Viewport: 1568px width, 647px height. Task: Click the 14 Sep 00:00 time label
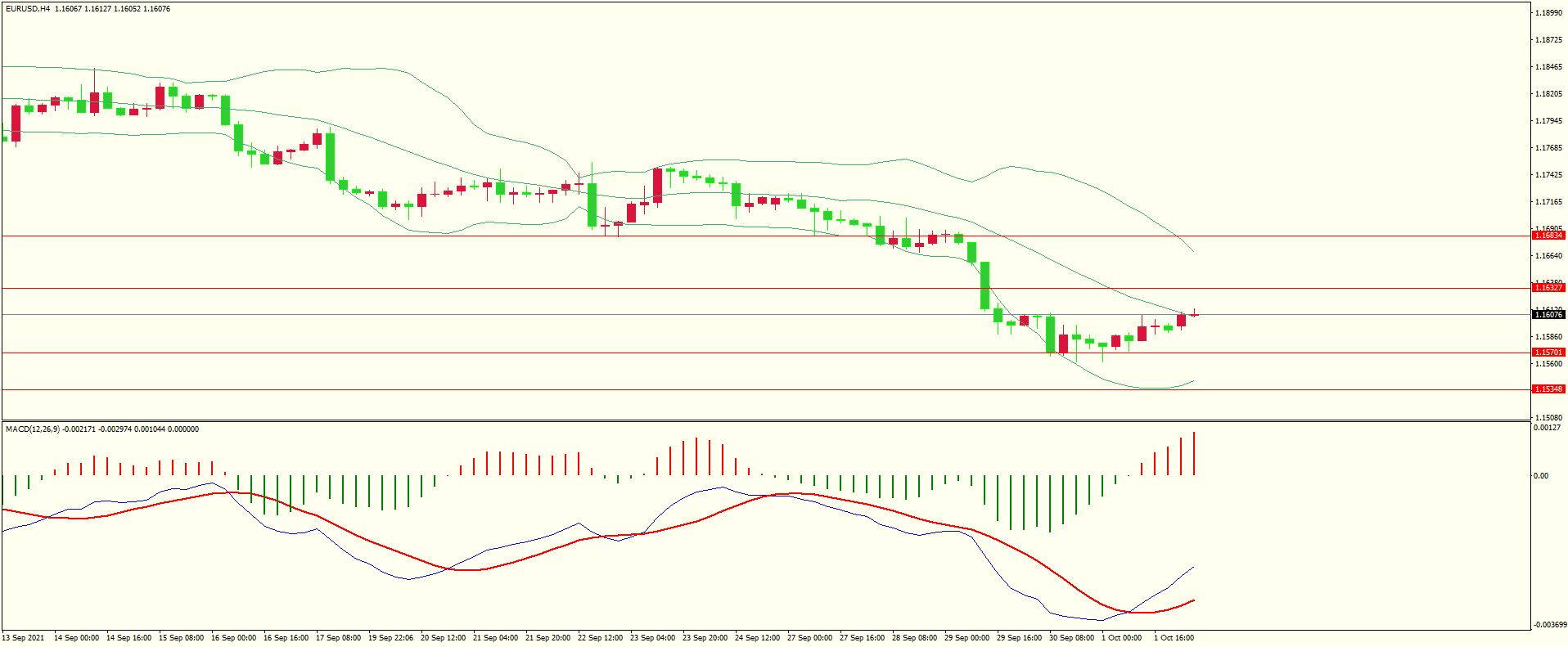77,638
